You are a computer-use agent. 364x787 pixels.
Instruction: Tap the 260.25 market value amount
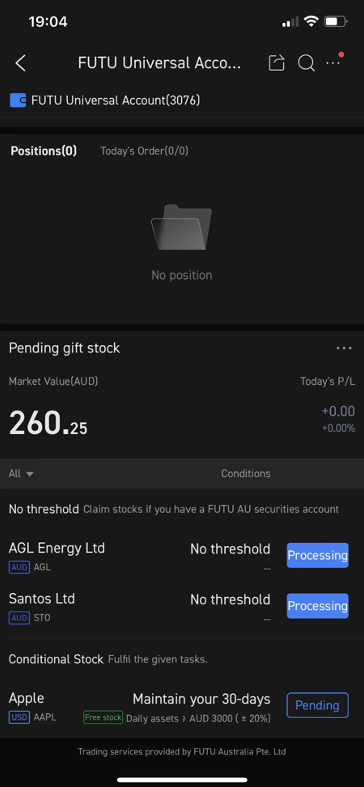pyautogui.click(x=48, y=423)
